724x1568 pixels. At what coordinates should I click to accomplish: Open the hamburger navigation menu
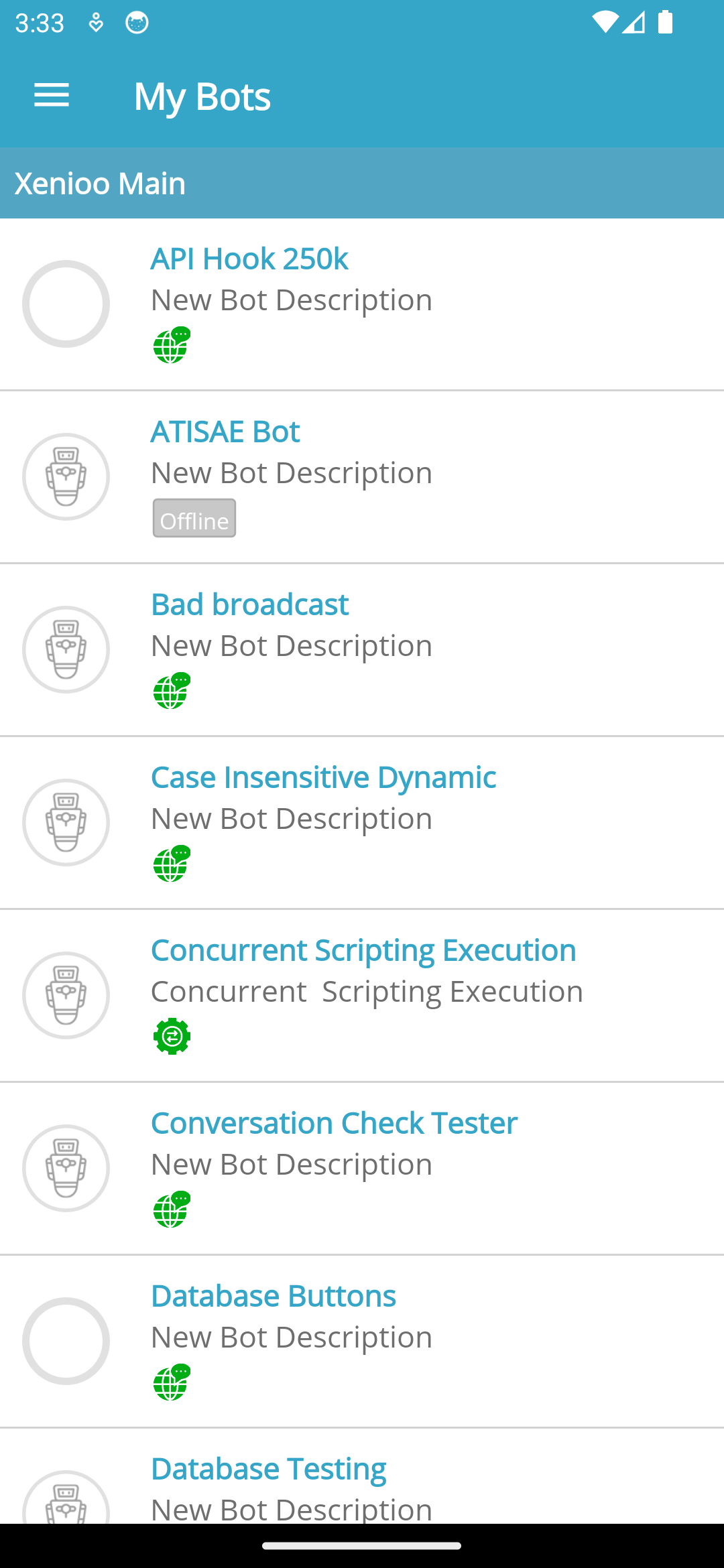[52, 96]
